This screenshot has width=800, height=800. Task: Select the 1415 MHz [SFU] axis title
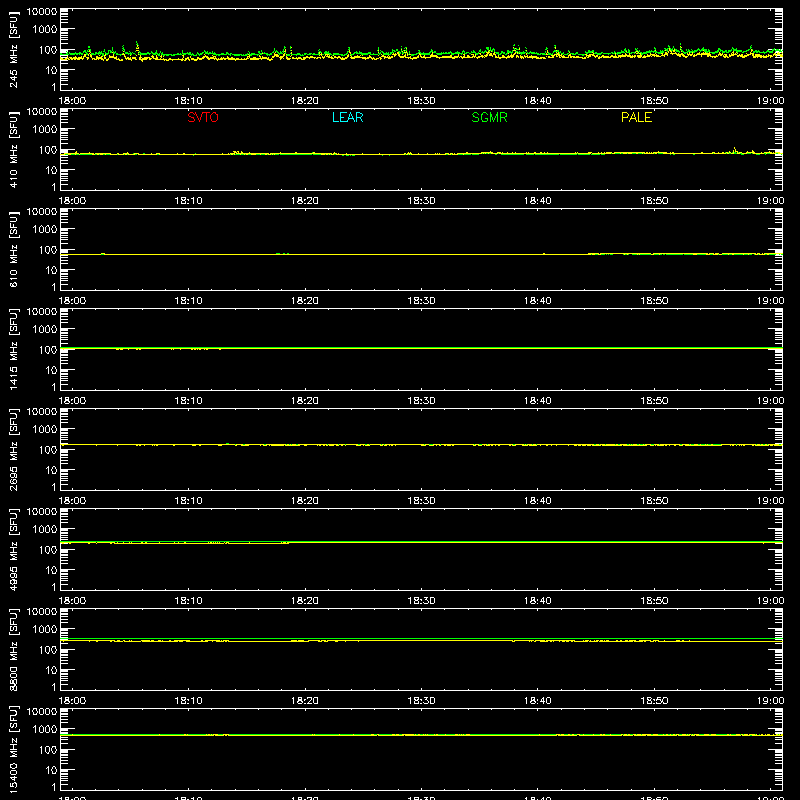14,349
